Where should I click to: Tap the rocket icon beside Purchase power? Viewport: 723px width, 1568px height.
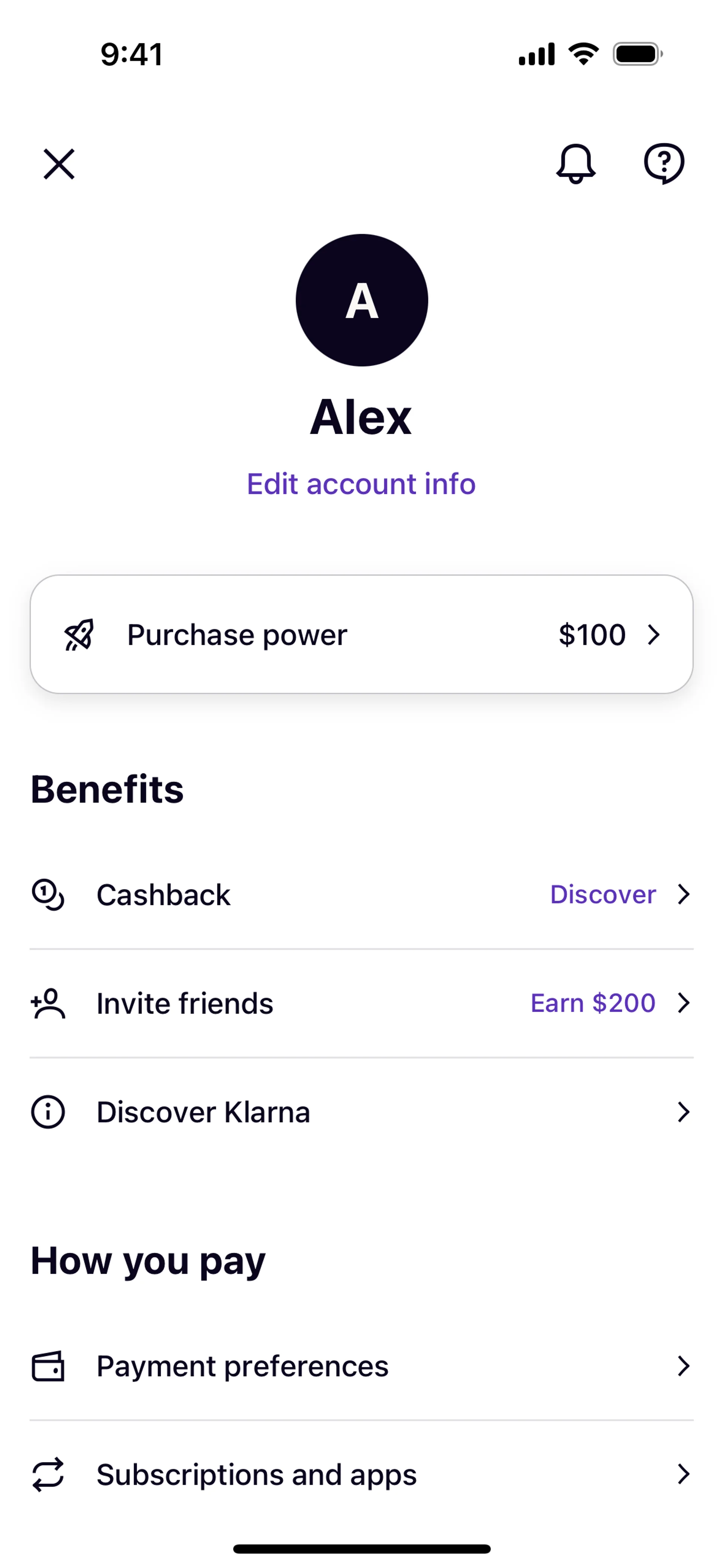click(80, 635)
